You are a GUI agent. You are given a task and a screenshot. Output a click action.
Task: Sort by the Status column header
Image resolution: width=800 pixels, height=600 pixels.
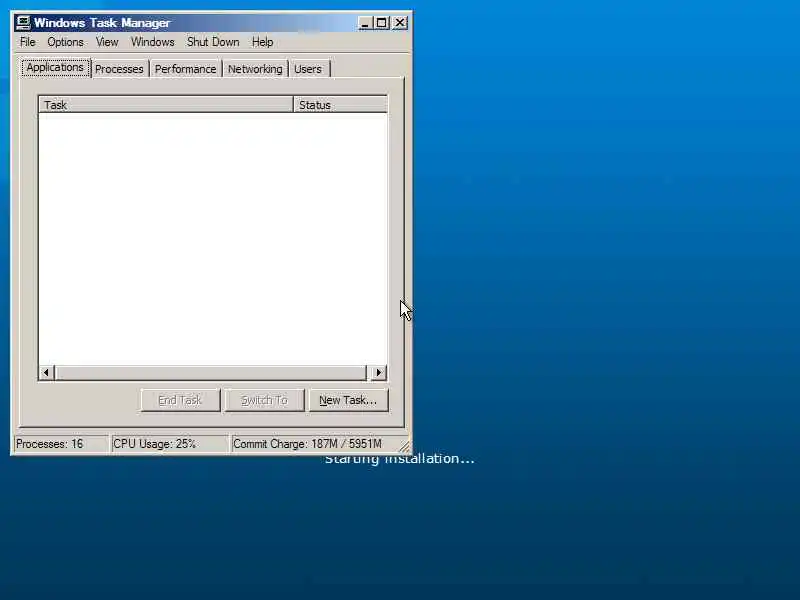tap(340, 105)
